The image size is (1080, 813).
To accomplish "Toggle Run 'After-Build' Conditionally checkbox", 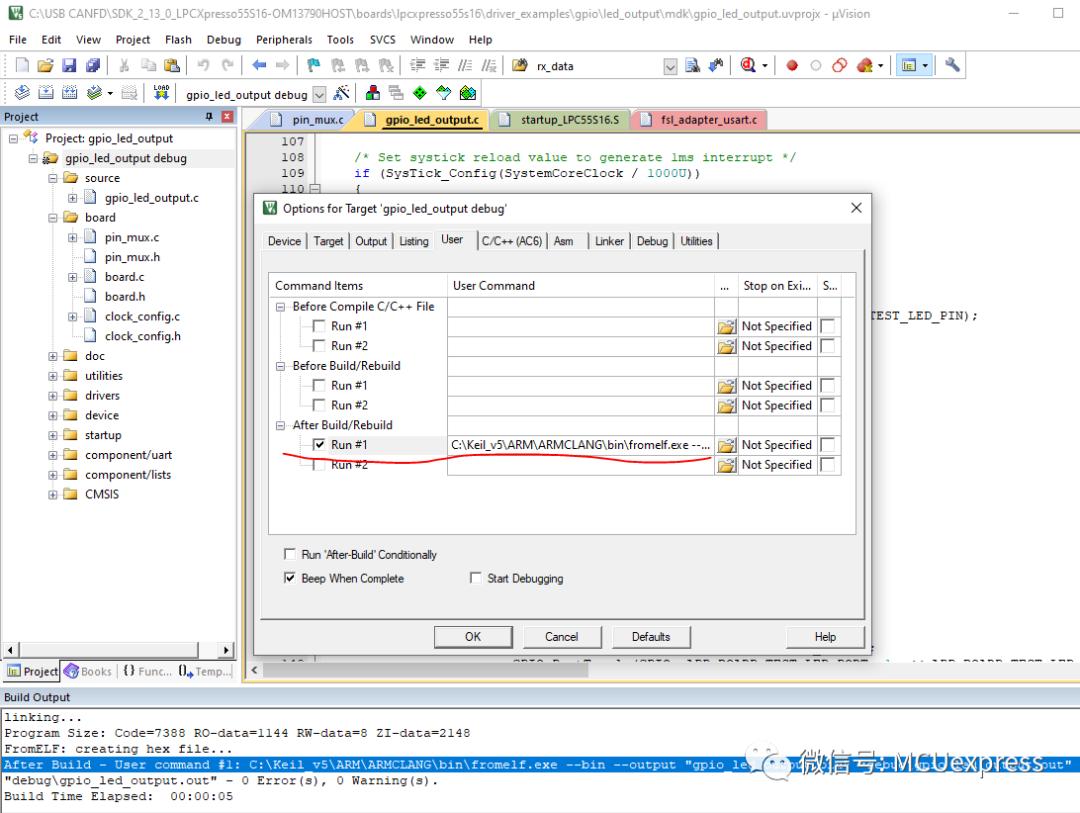I will click(290, 554).
